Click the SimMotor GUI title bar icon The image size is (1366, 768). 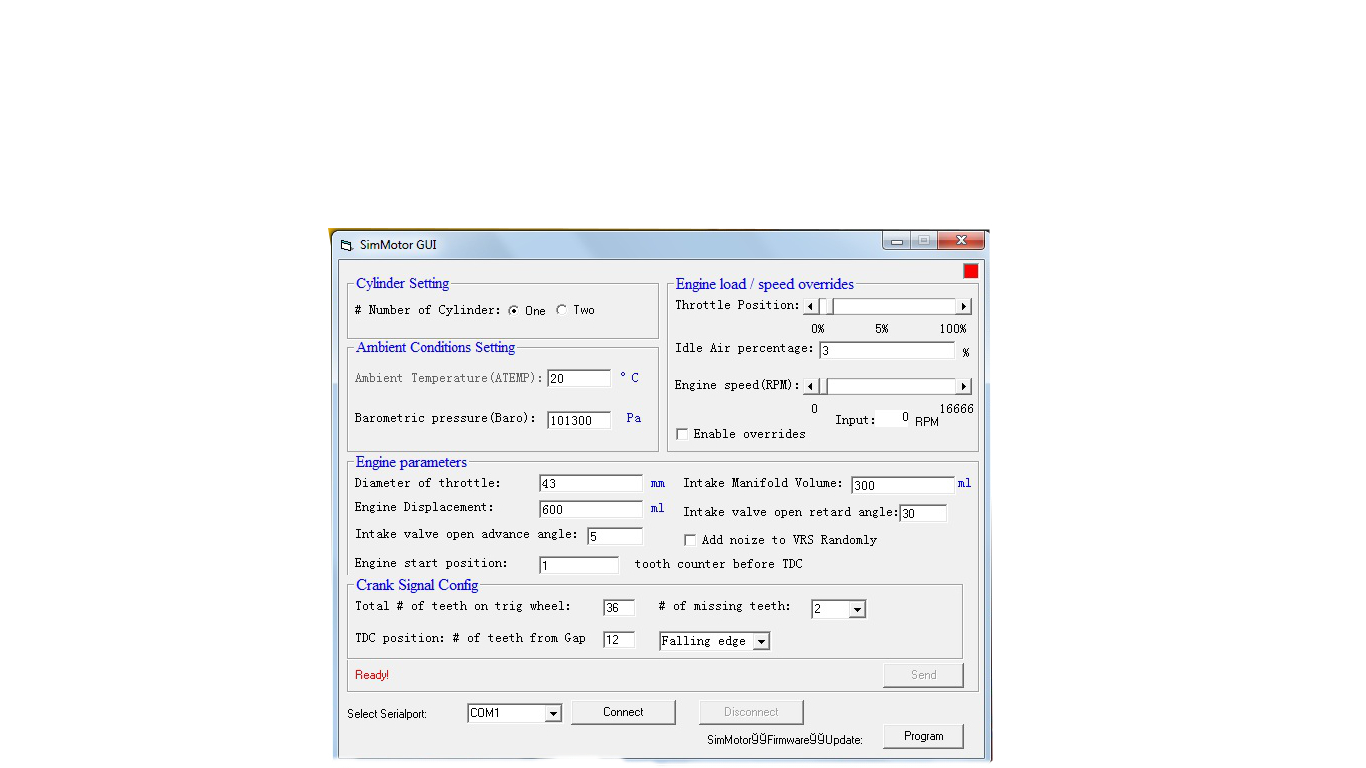pyautogui.click(x=347, y=245)
